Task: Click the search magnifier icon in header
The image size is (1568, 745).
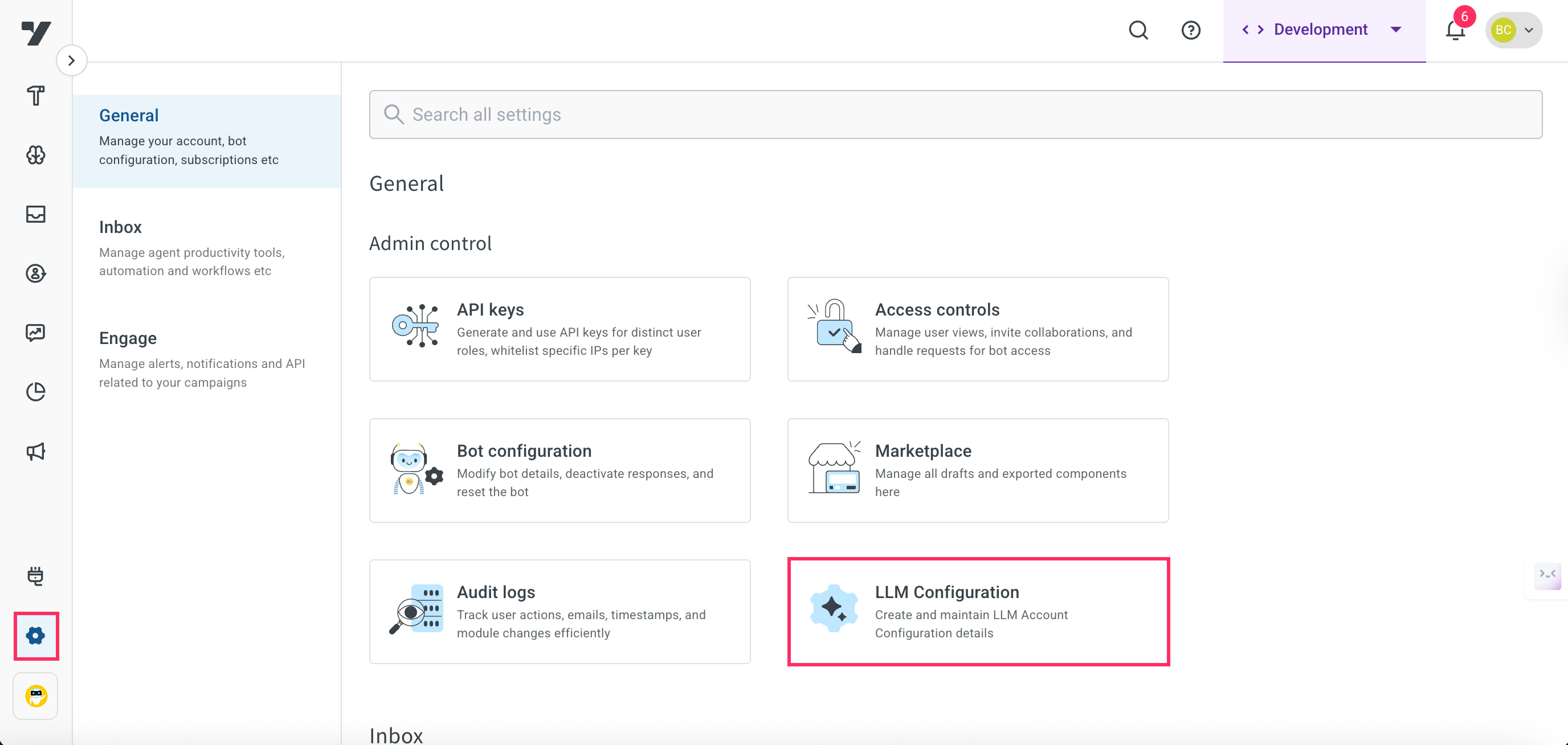Action: click(x=1138, y=30)
